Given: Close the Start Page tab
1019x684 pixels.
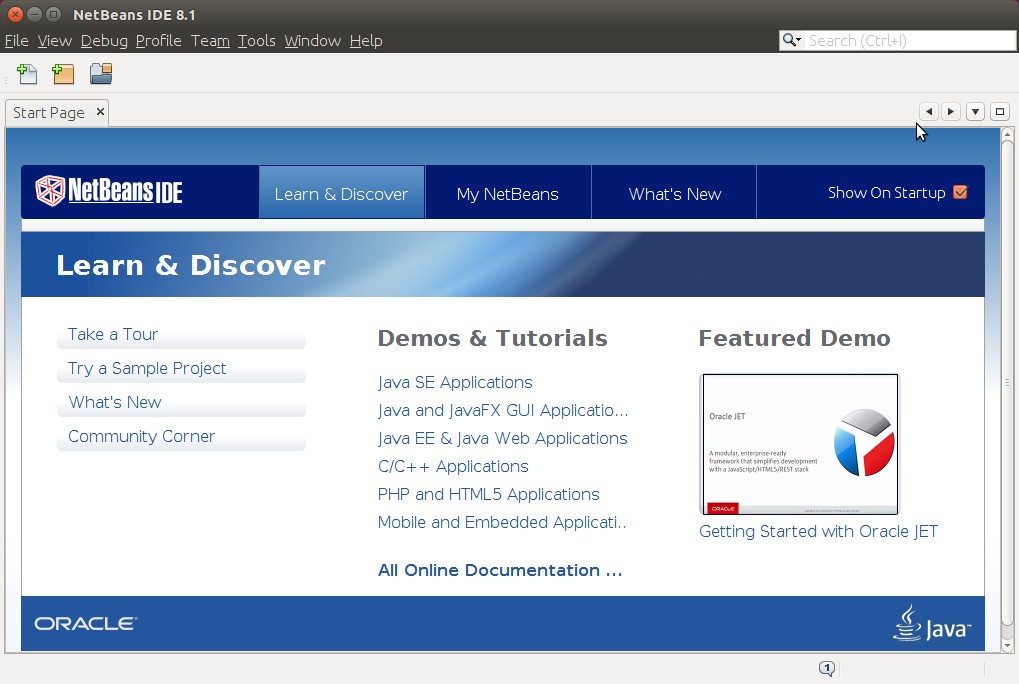Looking at the screenshot, I should [100, 112].
